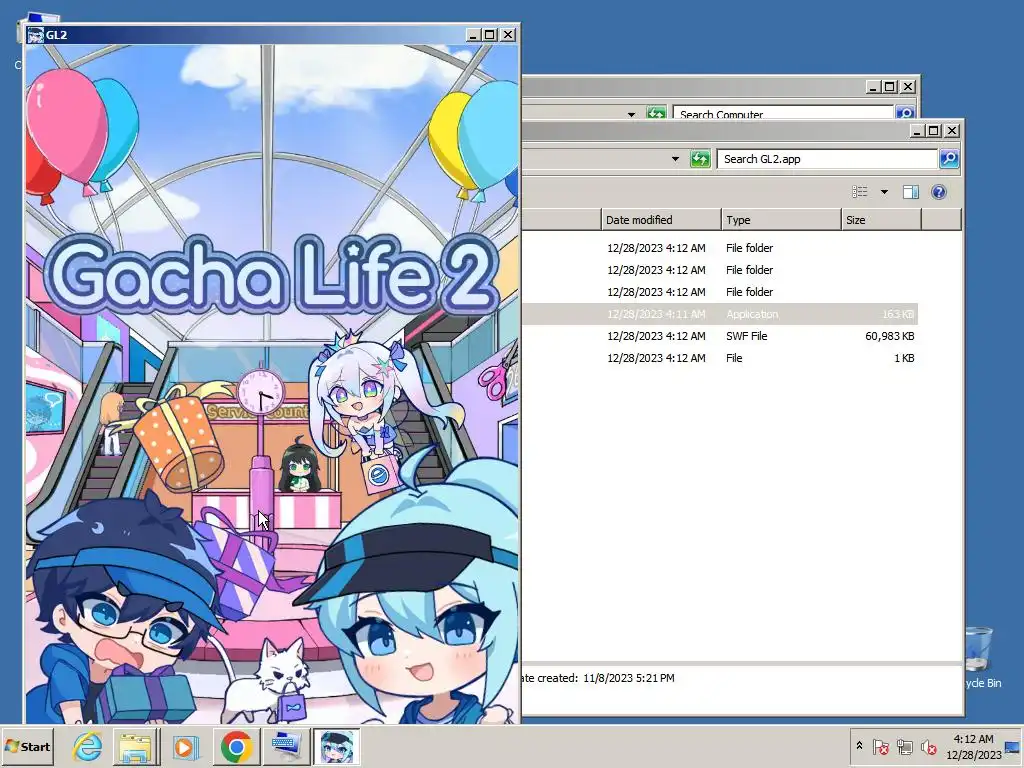Launch Windows Media Player from taskbar
This screenshot has height=768, width=1024.
pos(186,746)
